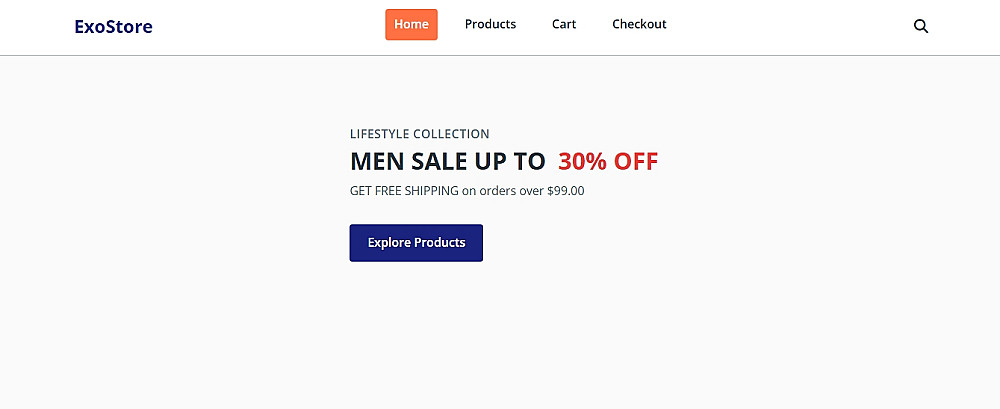
Task: Open the search magnifier icon
Action: (921, 26)
